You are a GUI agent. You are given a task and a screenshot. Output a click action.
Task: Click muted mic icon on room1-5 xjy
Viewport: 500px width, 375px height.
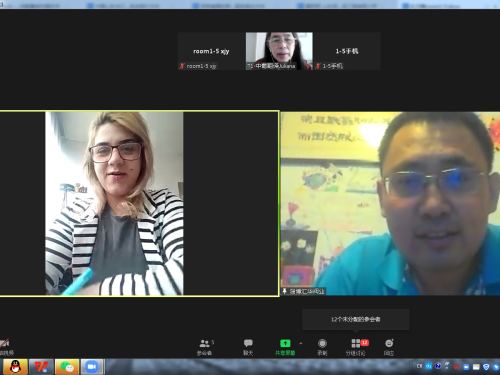tap(182, 66)
